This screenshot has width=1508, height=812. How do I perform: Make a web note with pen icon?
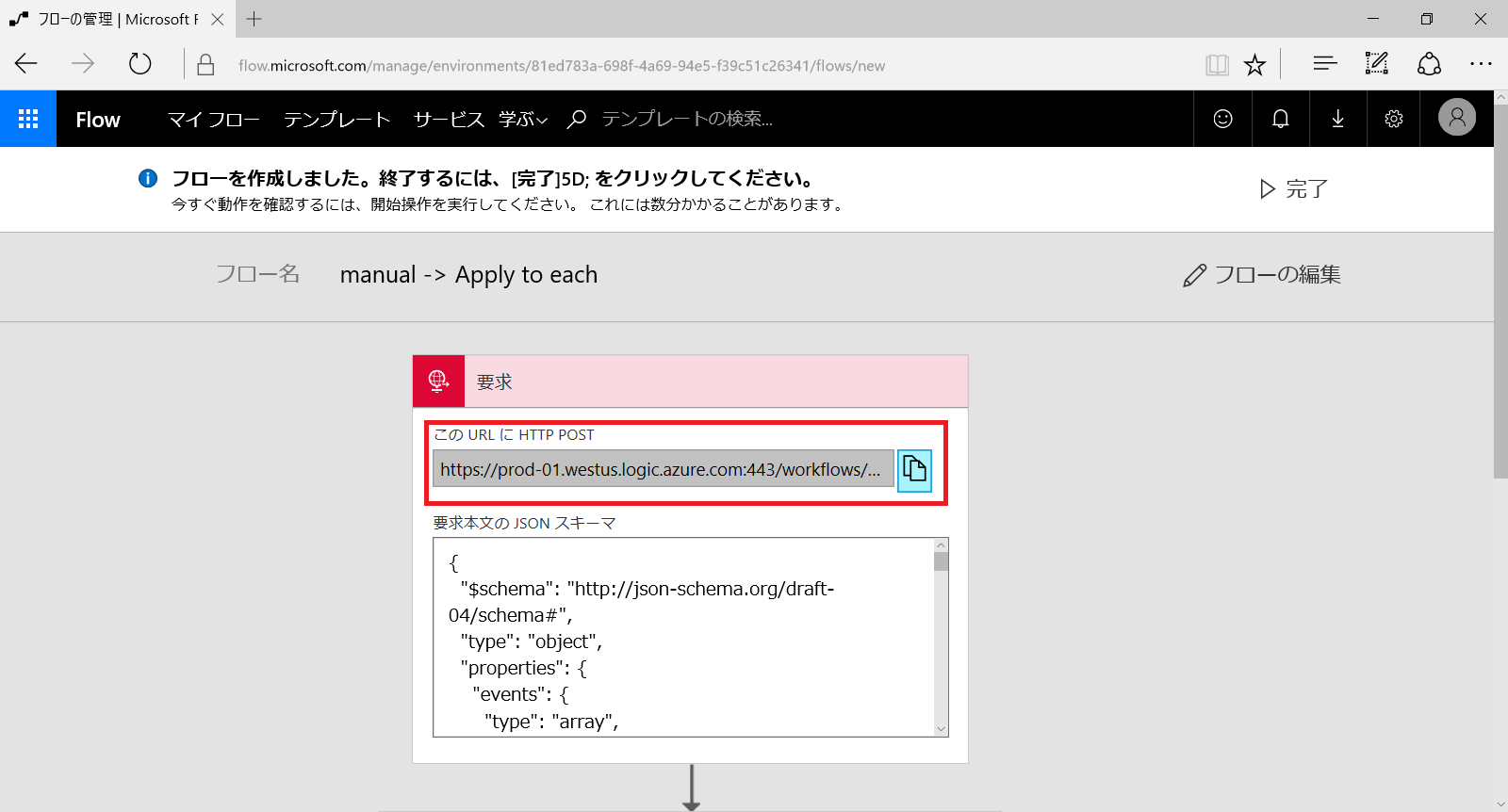pos(1377,64)
